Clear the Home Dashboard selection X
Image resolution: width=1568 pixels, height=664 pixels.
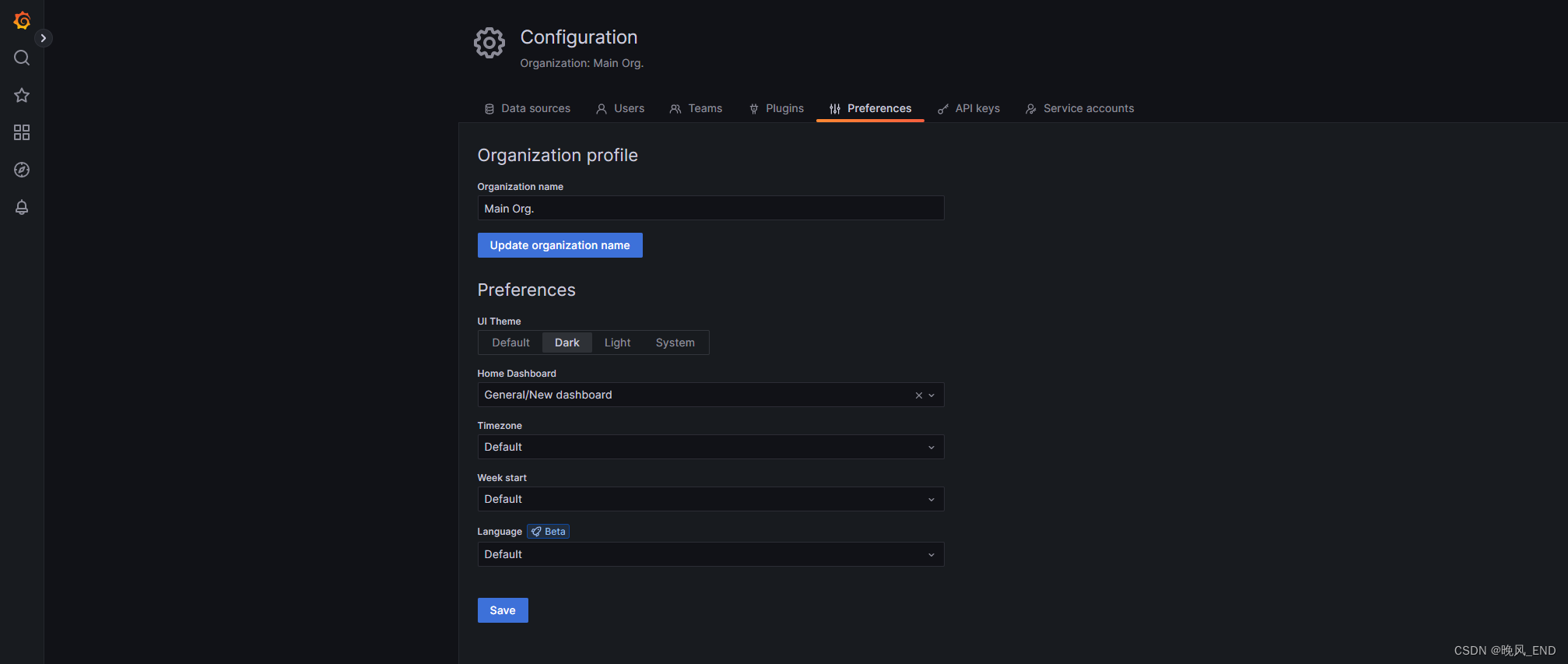click(x=918, y=395)
